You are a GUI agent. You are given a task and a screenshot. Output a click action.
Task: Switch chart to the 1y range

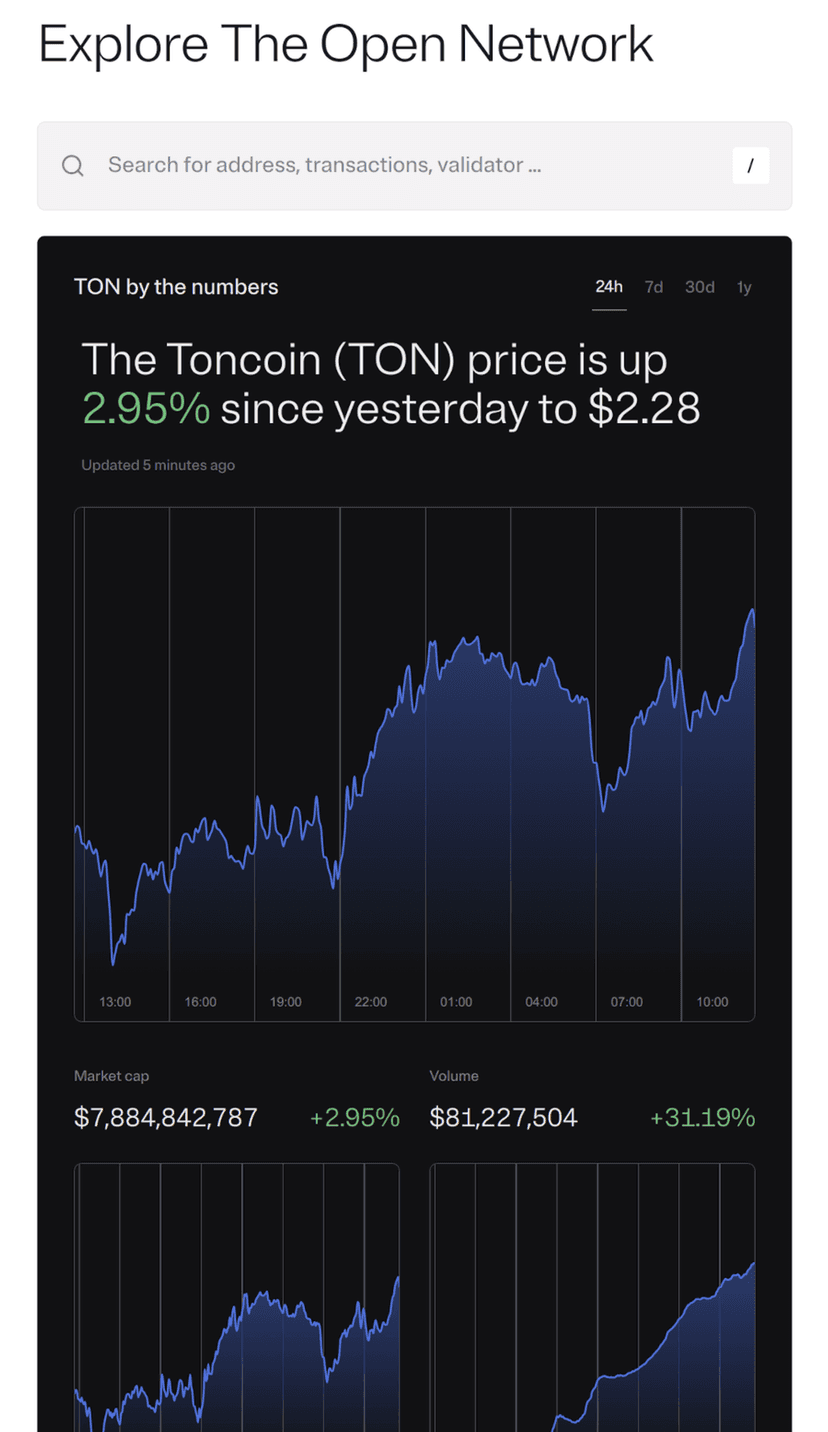(x=744, y=288)
